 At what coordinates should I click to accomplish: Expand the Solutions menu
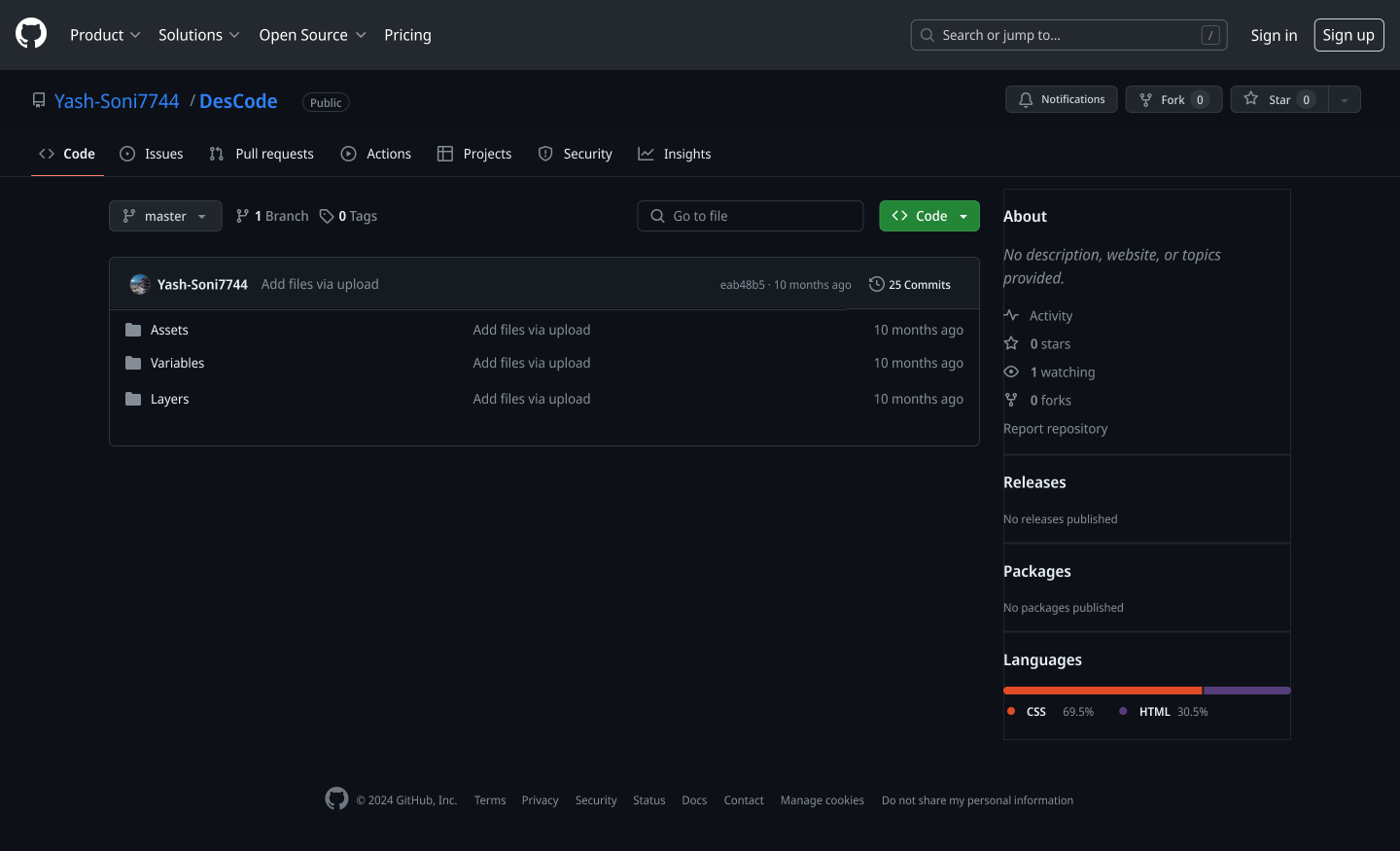tap(198, 35)
